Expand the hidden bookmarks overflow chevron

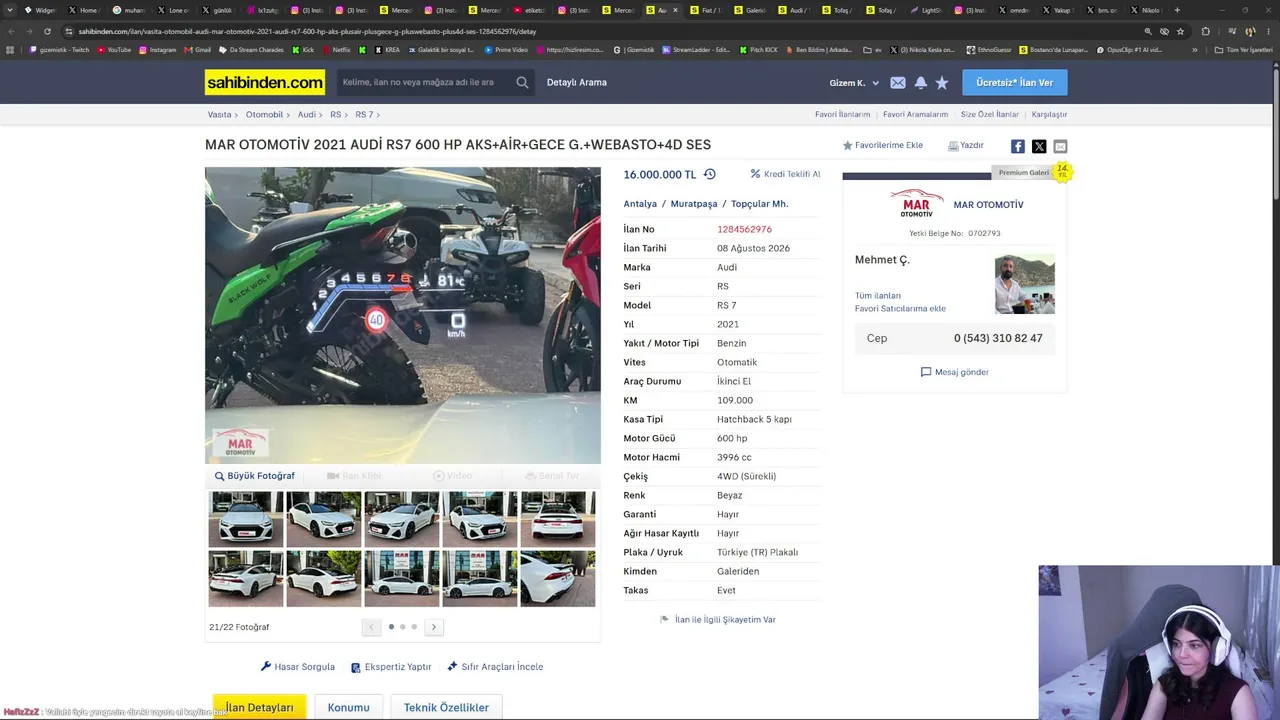(x=1194, y=50)
